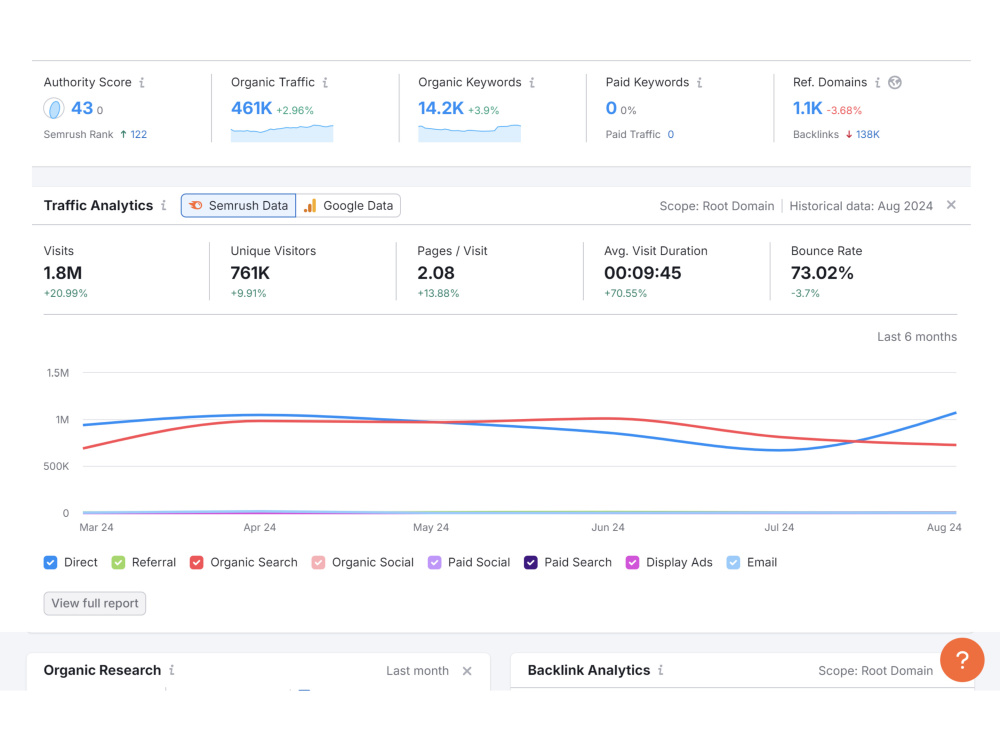This screenshot has width=1000, height=750.
Task: Open the Ref. Domains 1.1K value
Action: [807, 108]
